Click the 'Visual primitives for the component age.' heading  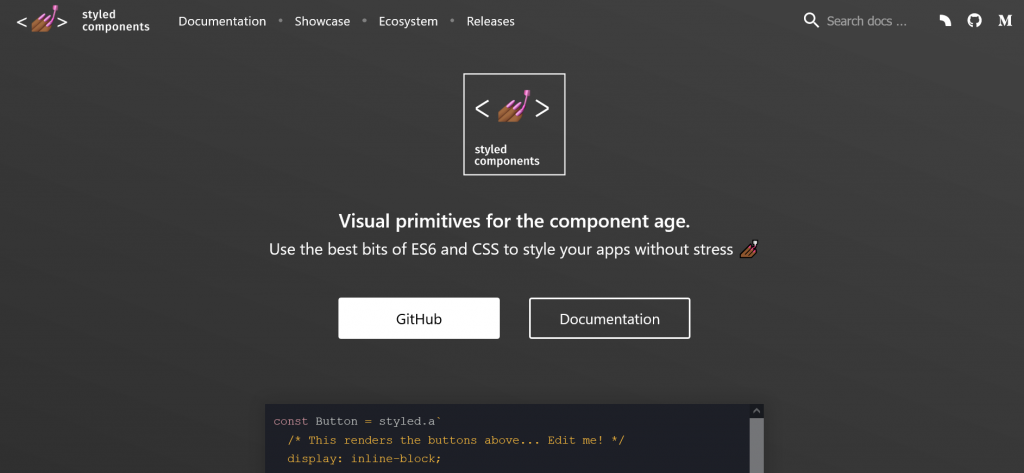[x=514, y=221]
